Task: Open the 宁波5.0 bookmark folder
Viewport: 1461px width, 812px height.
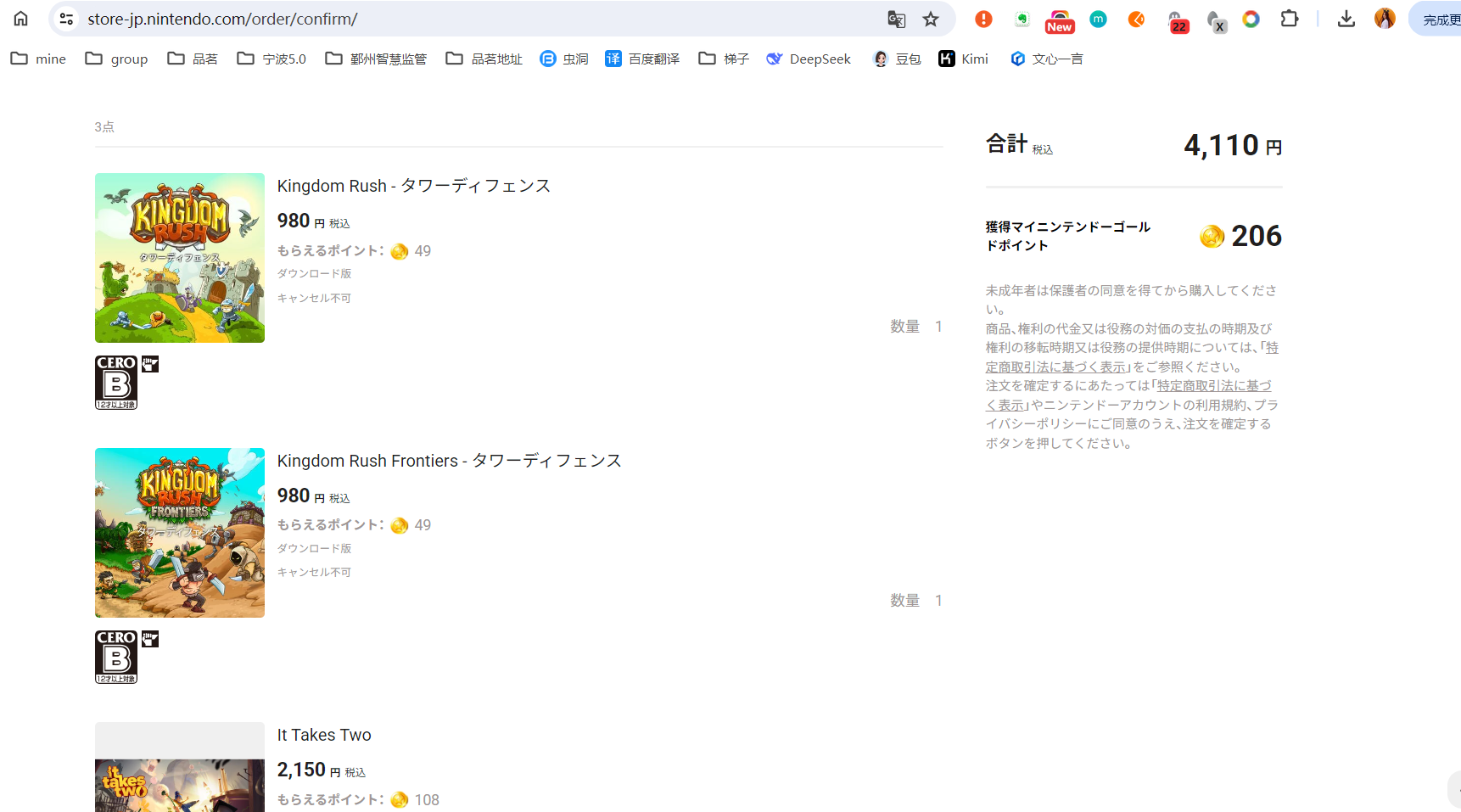Action: (x=271, y=59)
